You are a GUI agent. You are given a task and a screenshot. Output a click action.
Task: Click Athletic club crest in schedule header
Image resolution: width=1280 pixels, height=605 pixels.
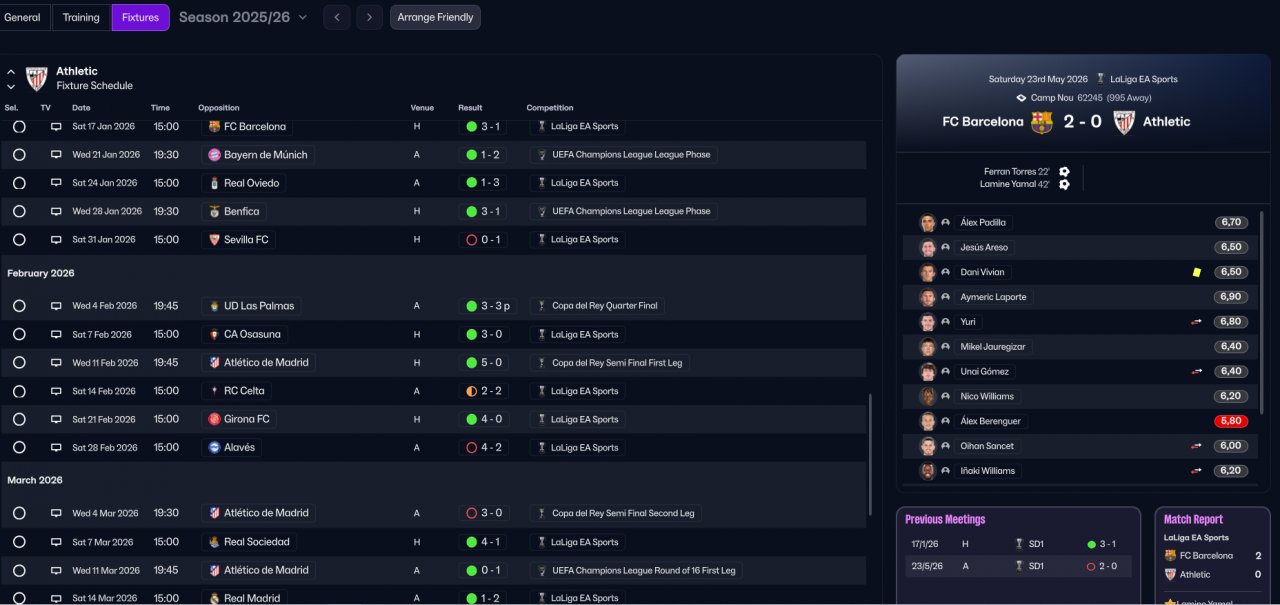point(37,79)
